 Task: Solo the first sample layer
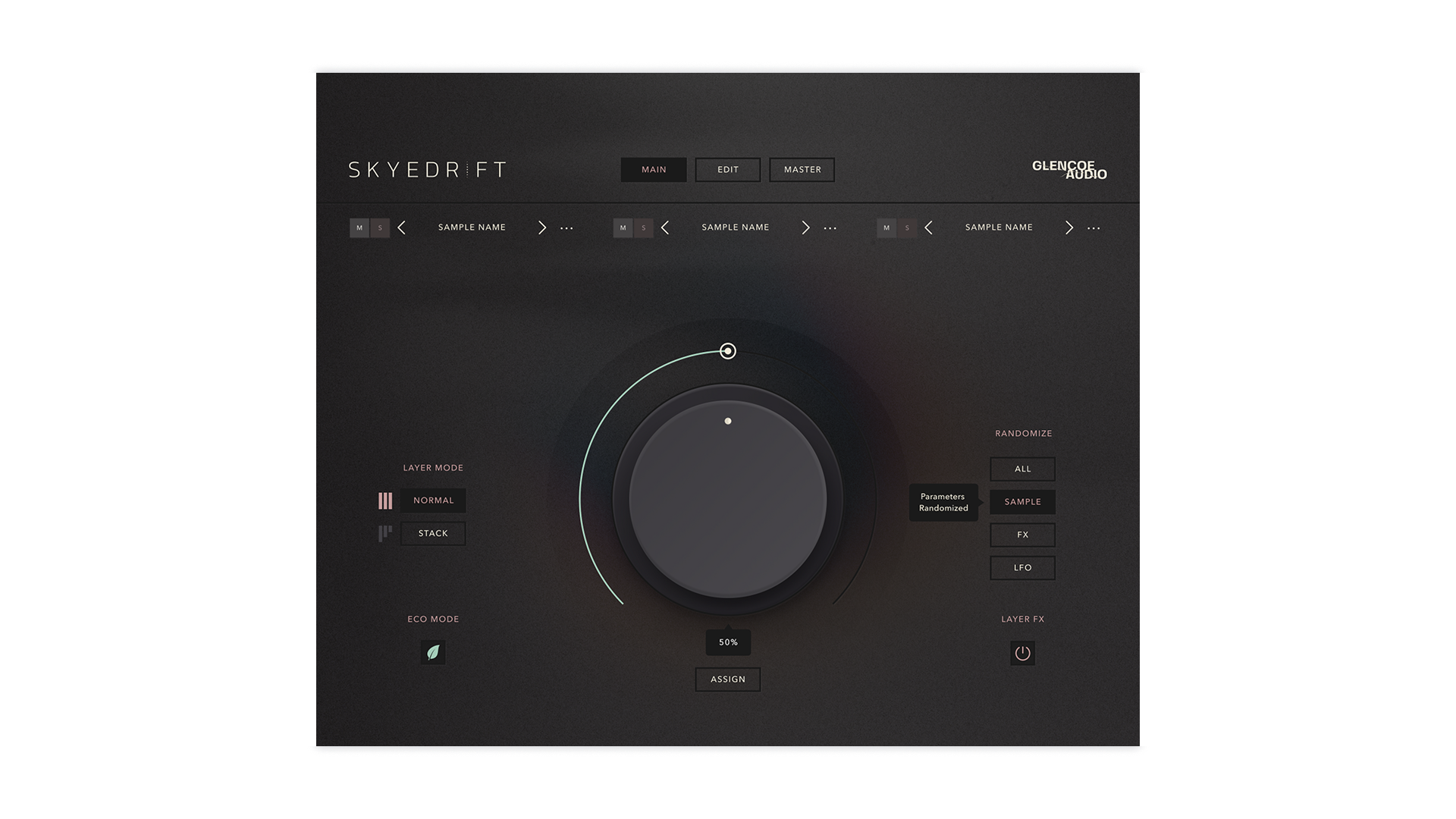380,227
